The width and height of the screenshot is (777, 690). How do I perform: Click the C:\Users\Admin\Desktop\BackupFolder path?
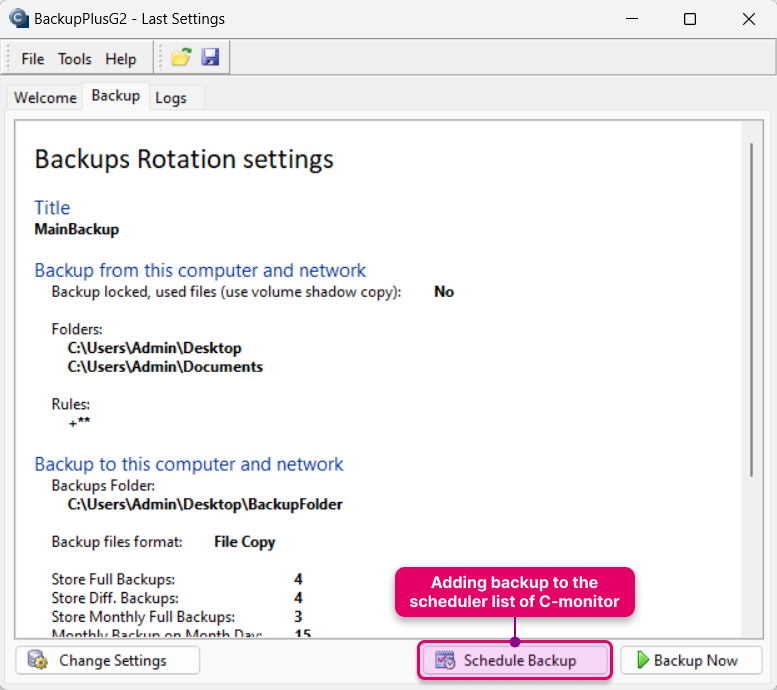[205, 505]
